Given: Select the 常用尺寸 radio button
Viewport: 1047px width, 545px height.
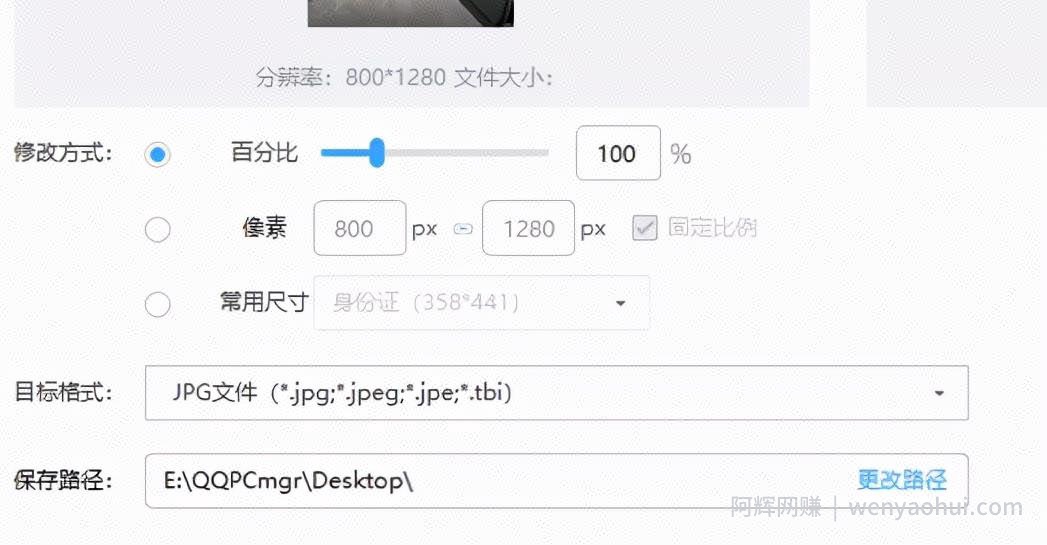Looking at the screenshot, I should pos(158,305).
